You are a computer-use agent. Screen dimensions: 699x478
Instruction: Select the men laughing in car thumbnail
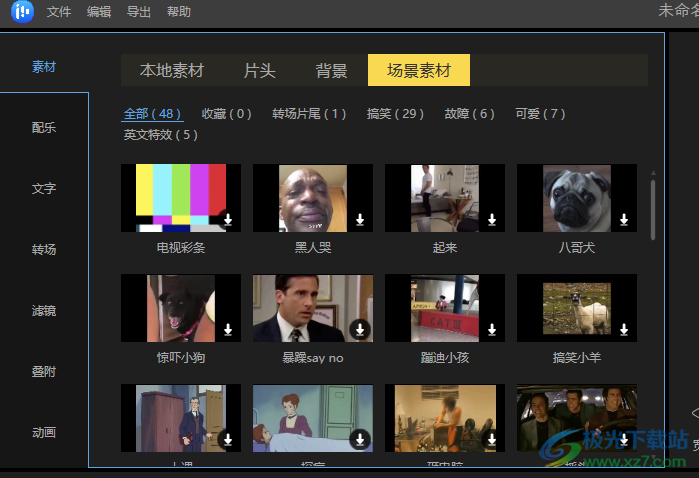577,418
